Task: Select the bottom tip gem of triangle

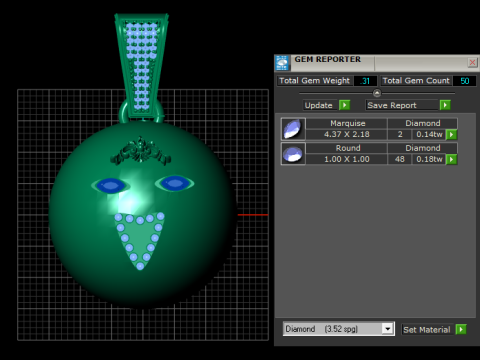Action: tap(140, 266)
